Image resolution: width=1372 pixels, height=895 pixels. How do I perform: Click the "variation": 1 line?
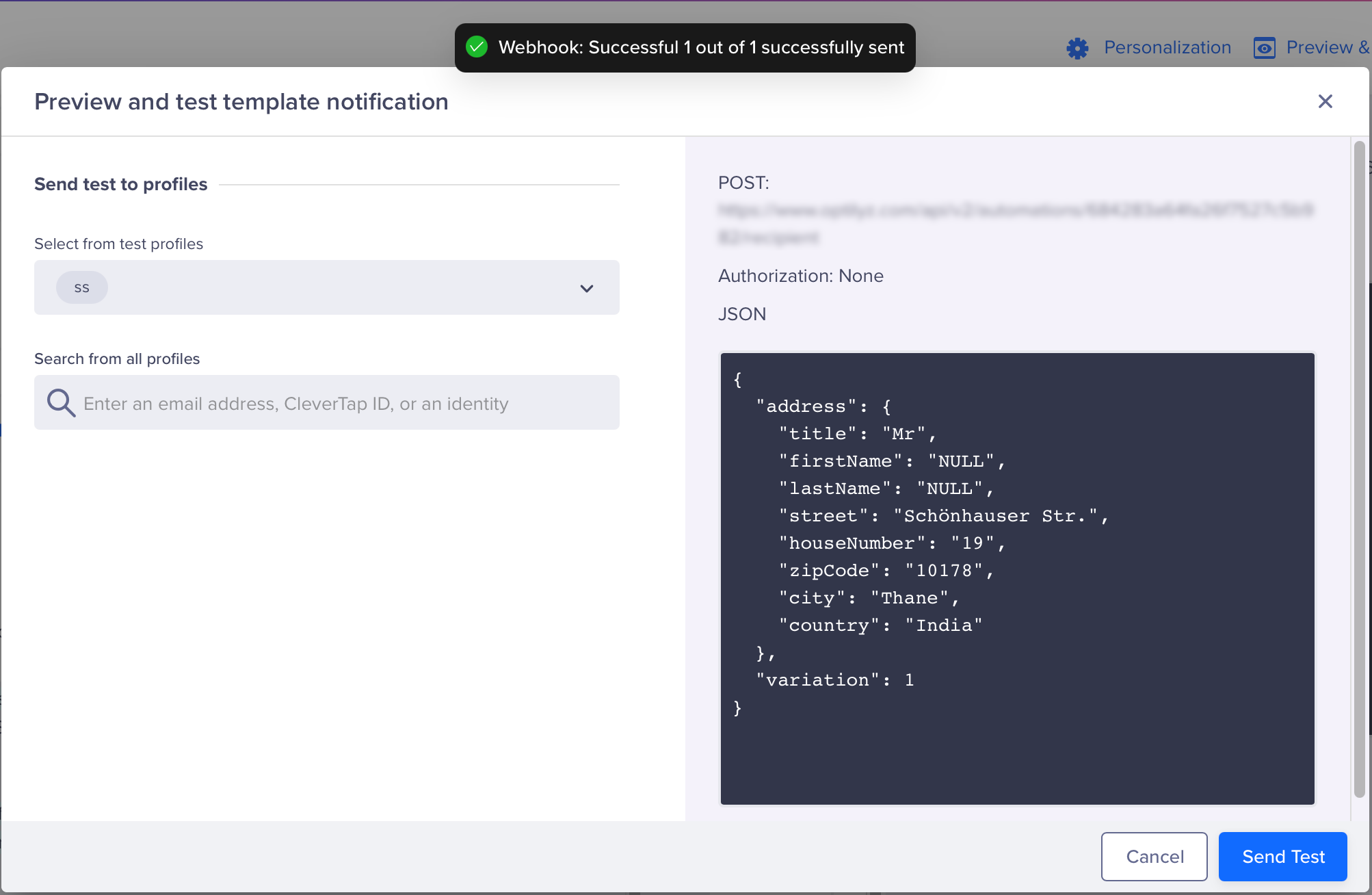point(834,680)
